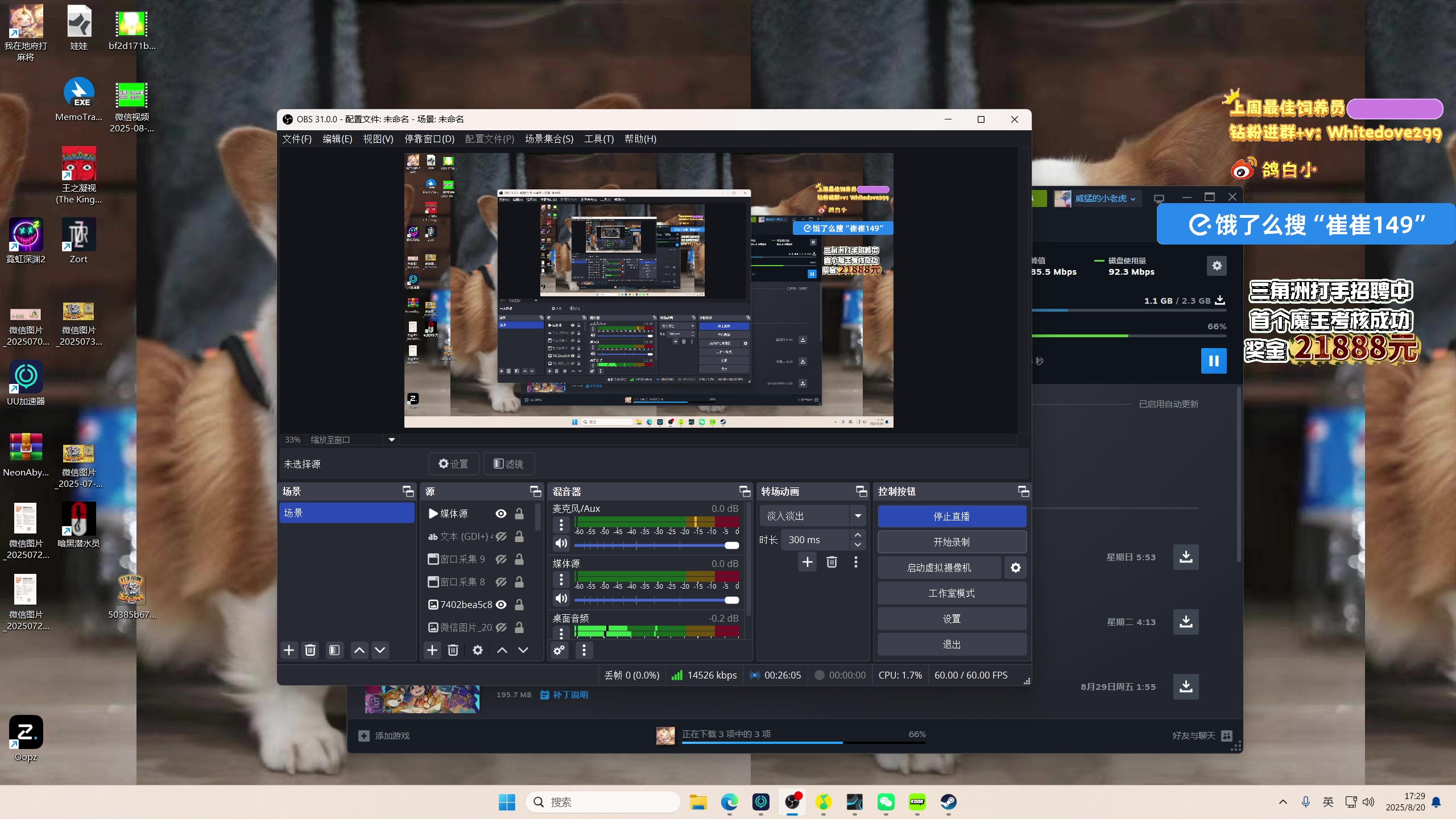Open the 停靠窗口(D) menu
Screen dimensions: 1456x819
(429, 139)
